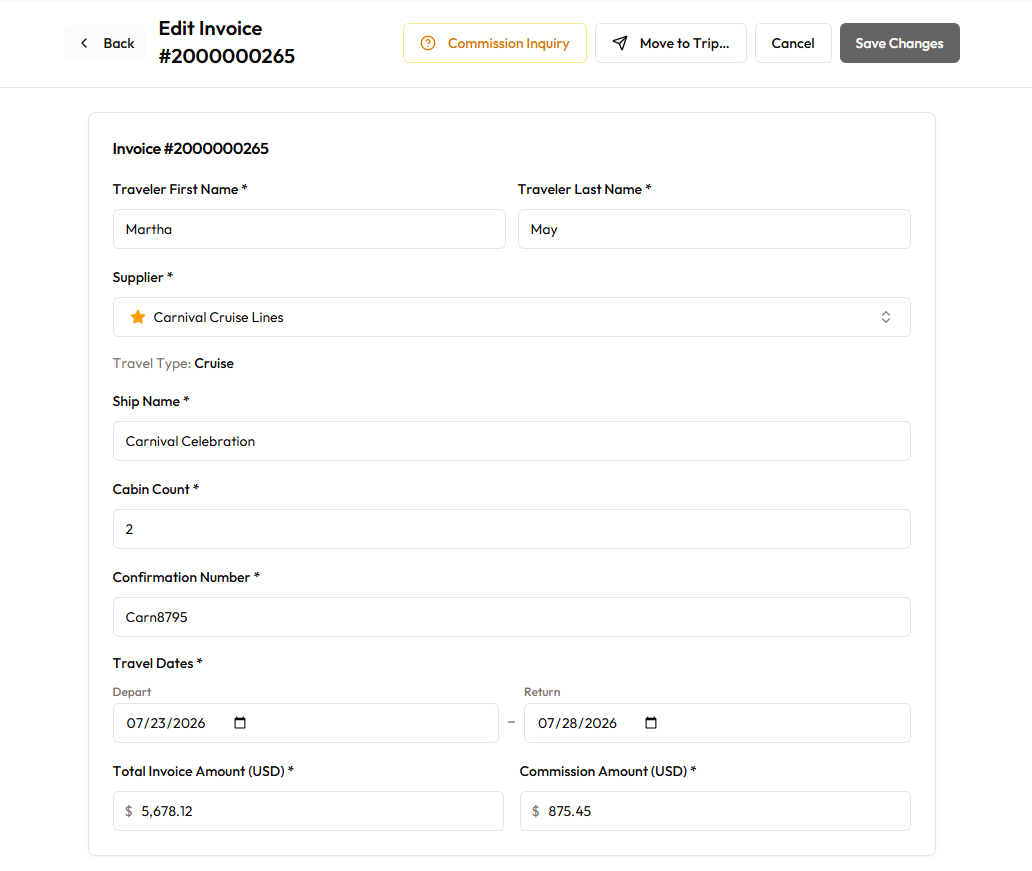Open the Supplier dropdown
This screenshot has height=871, width=1032.
511,317
